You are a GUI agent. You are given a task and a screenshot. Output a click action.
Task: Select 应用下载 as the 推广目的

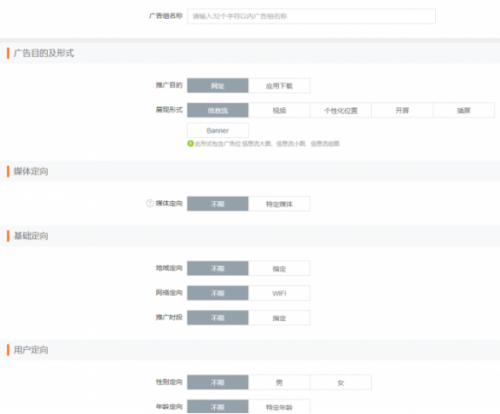pos(279,86)
